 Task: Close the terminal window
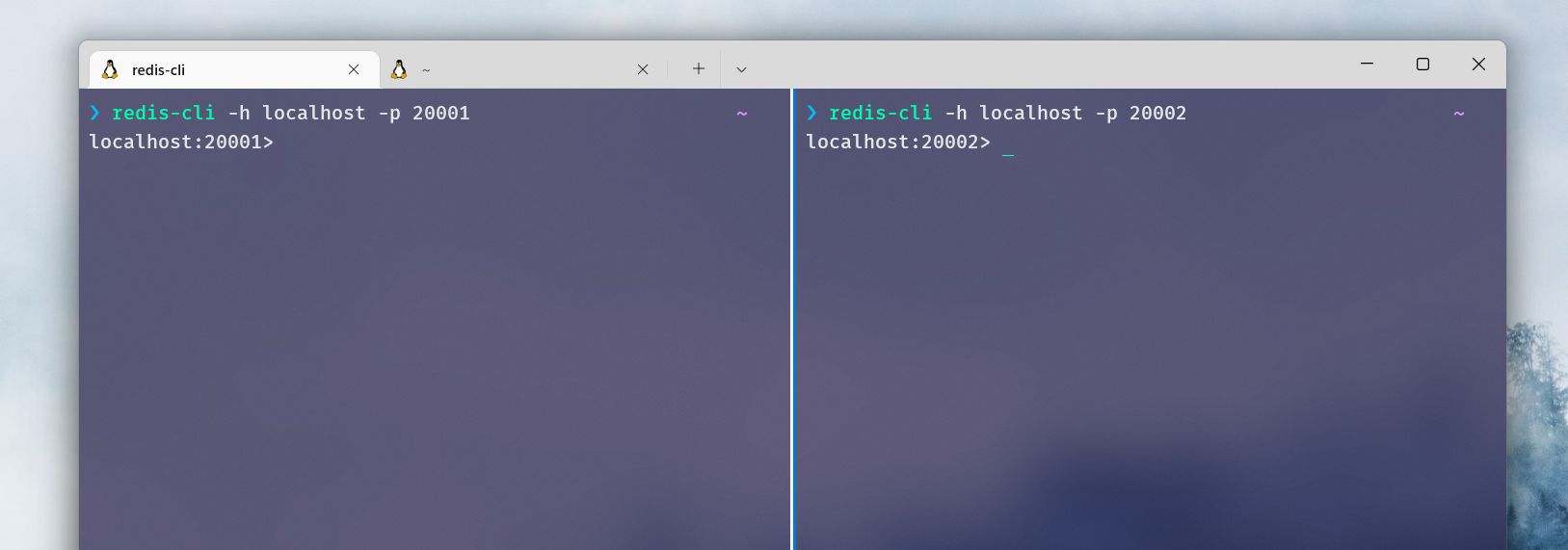[1478, 64]
